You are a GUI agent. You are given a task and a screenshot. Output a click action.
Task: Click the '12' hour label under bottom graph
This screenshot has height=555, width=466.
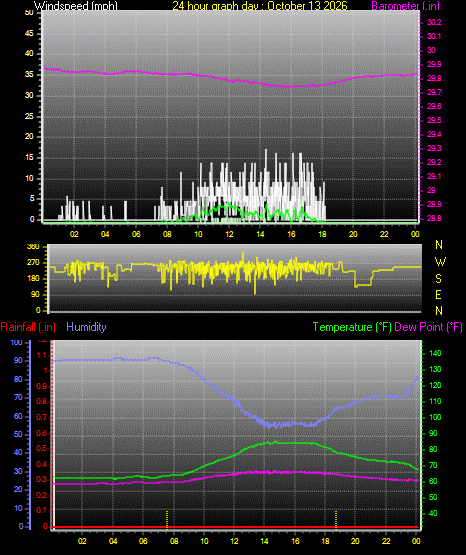pos(234,541)
